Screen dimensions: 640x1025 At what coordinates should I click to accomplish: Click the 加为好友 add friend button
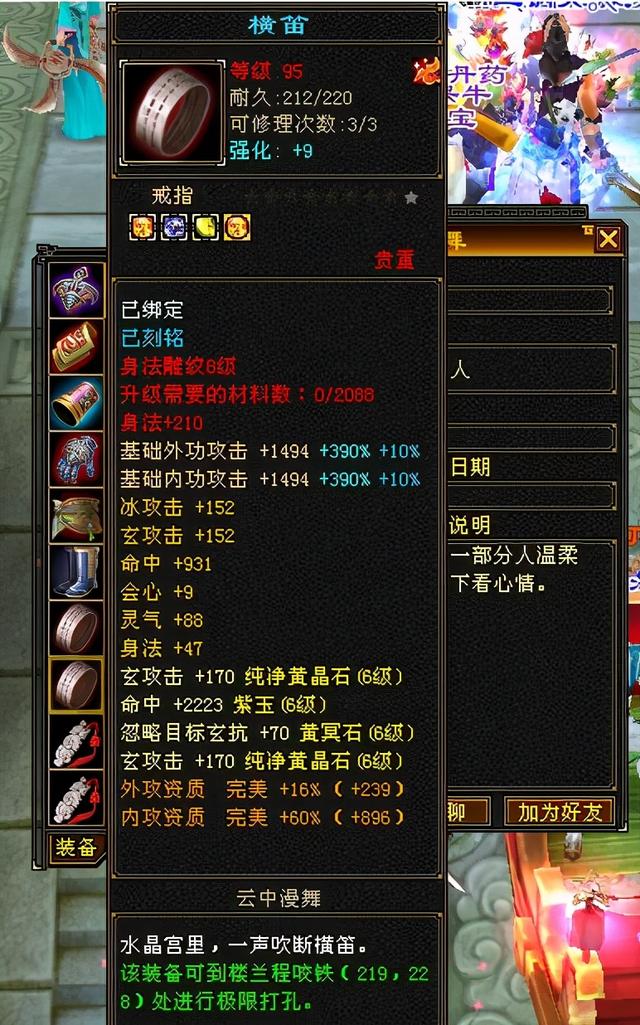560,811
